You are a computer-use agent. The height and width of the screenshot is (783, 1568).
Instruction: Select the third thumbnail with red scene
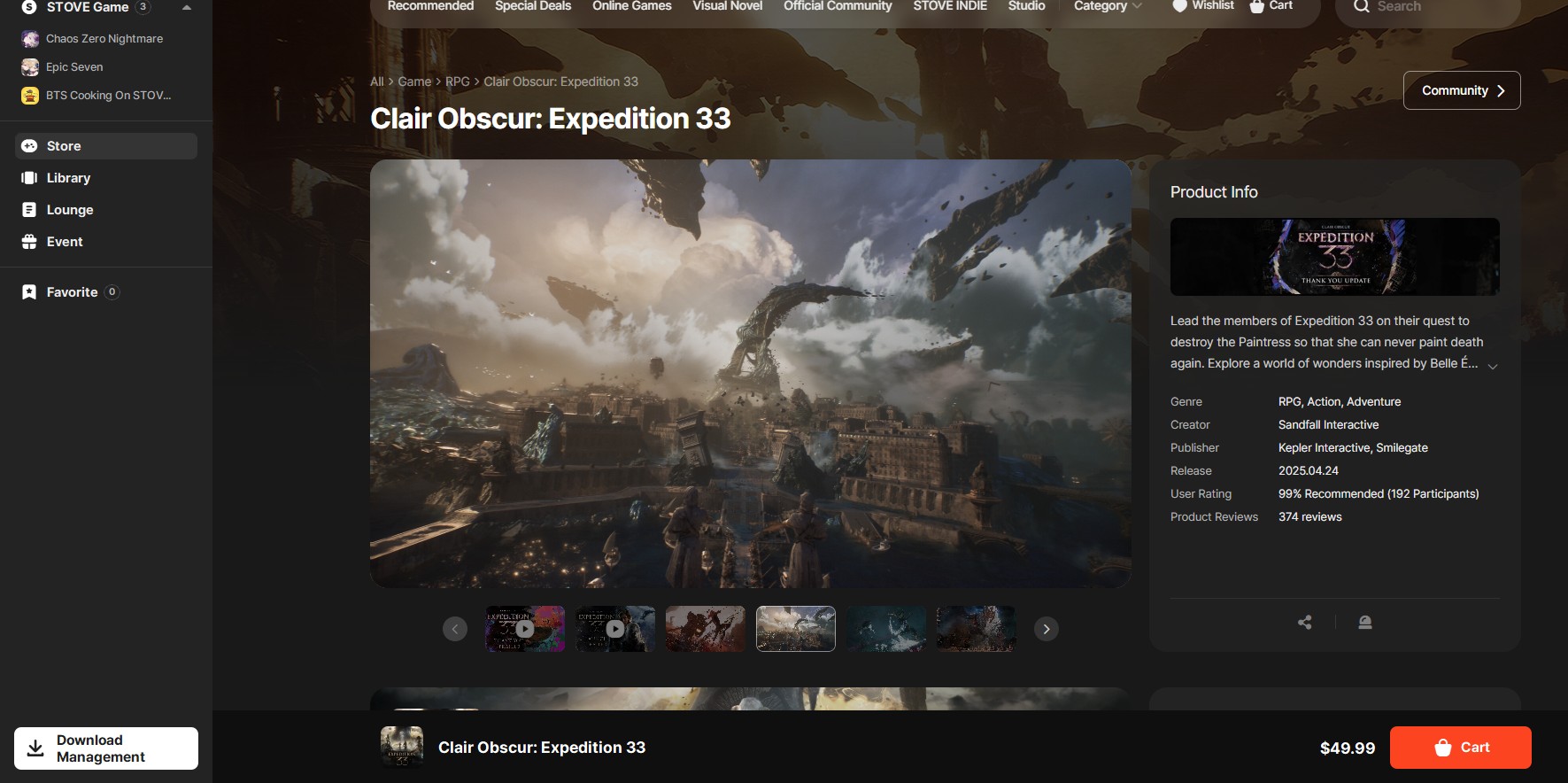(706, 629)
